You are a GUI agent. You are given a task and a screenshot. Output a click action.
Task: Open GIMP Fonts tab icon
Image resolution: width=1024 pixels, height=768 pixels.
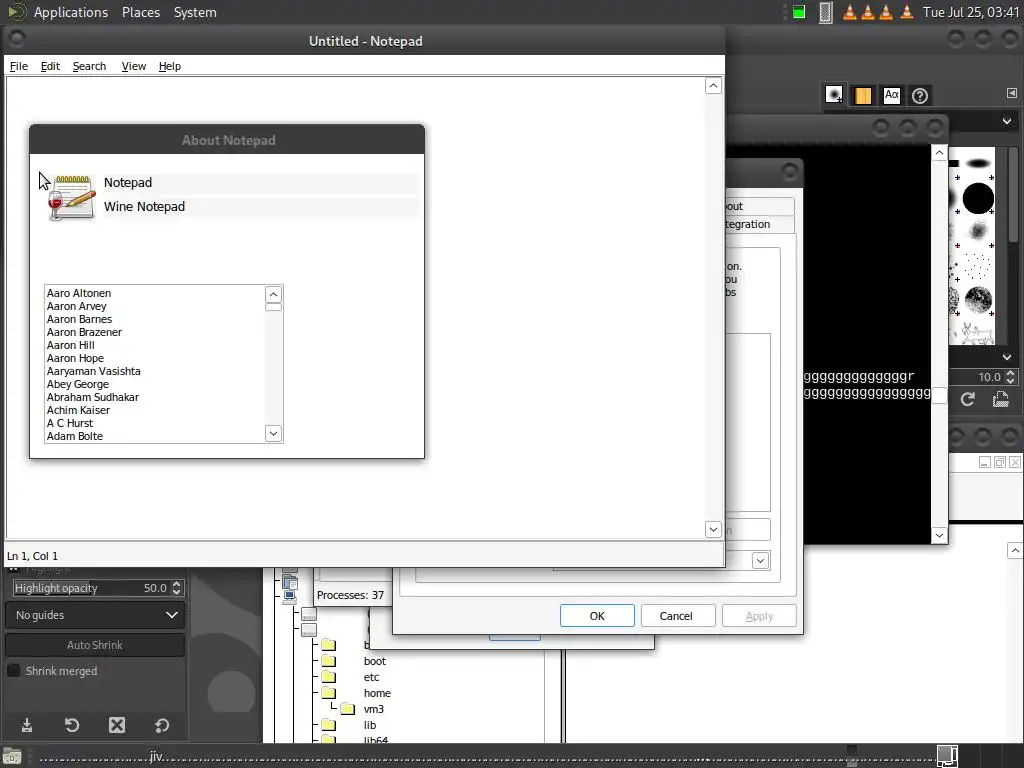891,95
